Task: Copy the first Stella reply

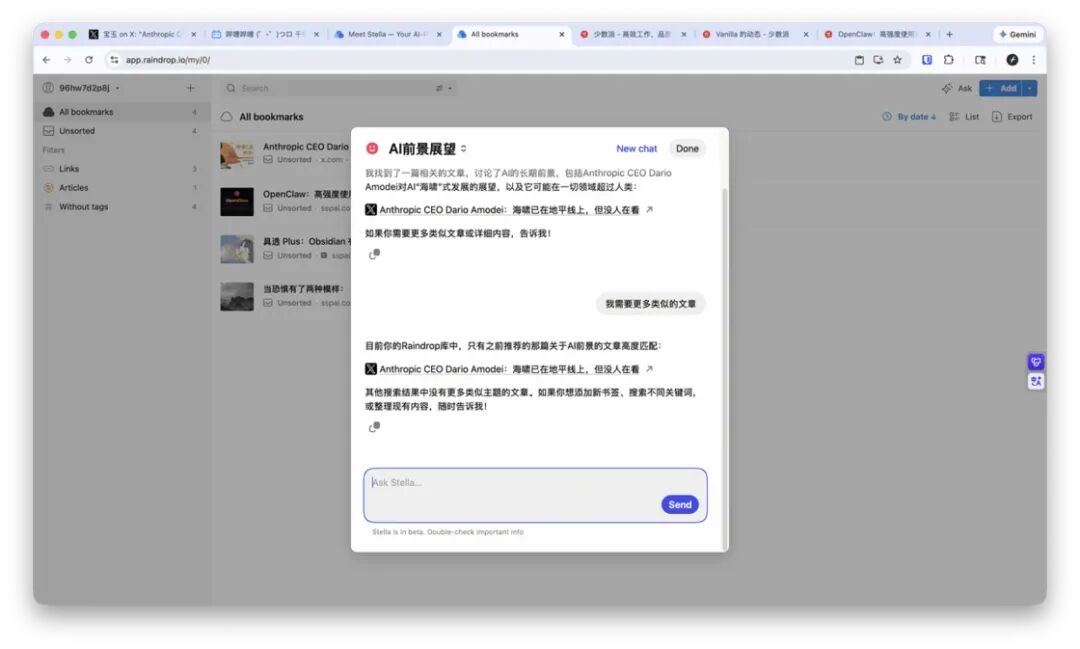Action: [374, 254]
